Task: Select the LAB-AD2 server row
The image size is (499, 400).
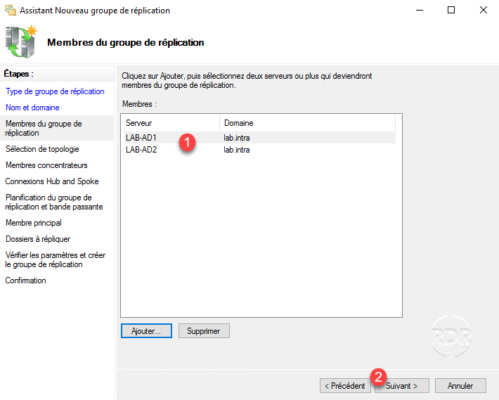Action: 259,150
